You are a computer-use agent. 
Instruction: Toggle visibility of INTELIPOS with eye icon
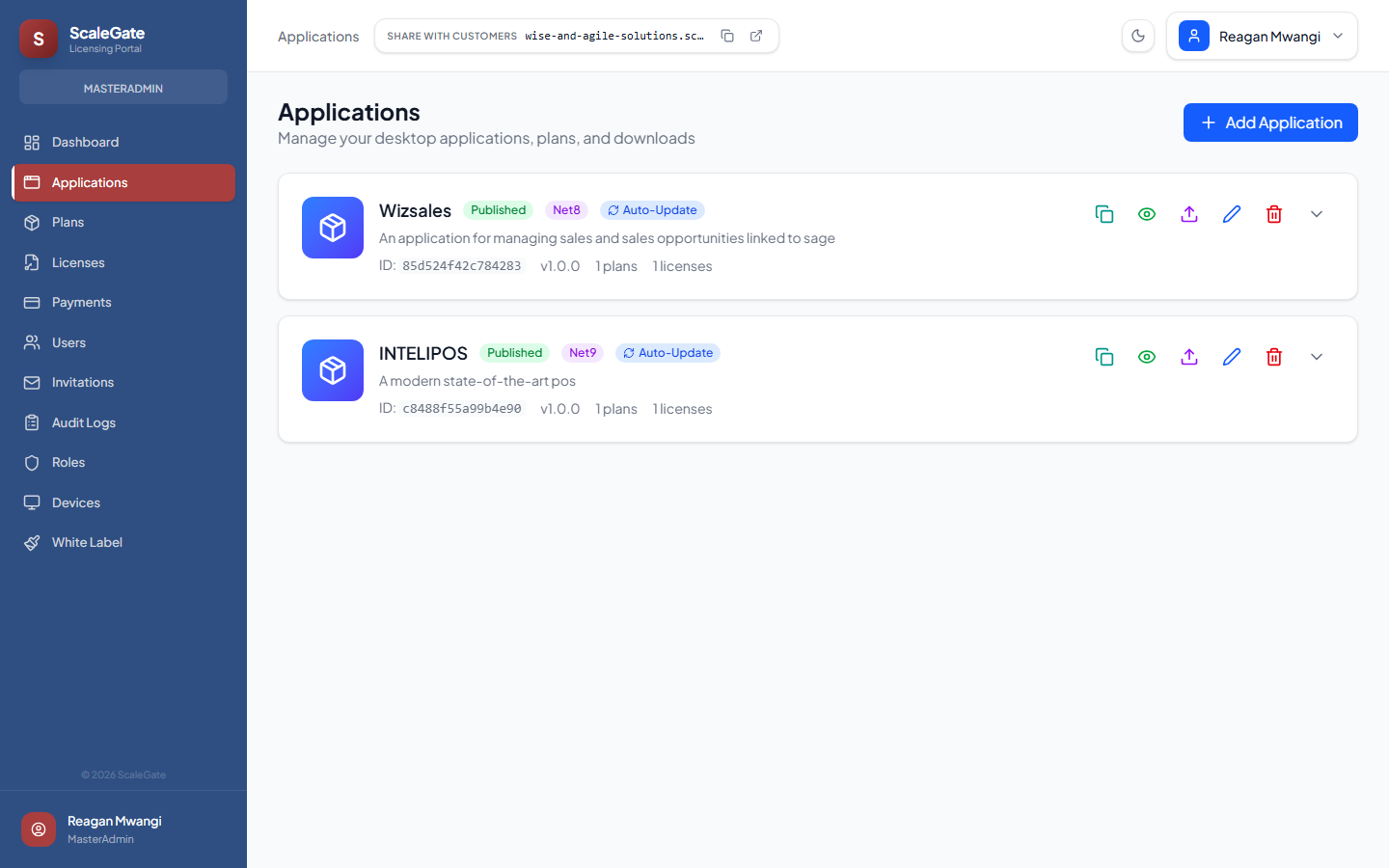click(1147, 356)
